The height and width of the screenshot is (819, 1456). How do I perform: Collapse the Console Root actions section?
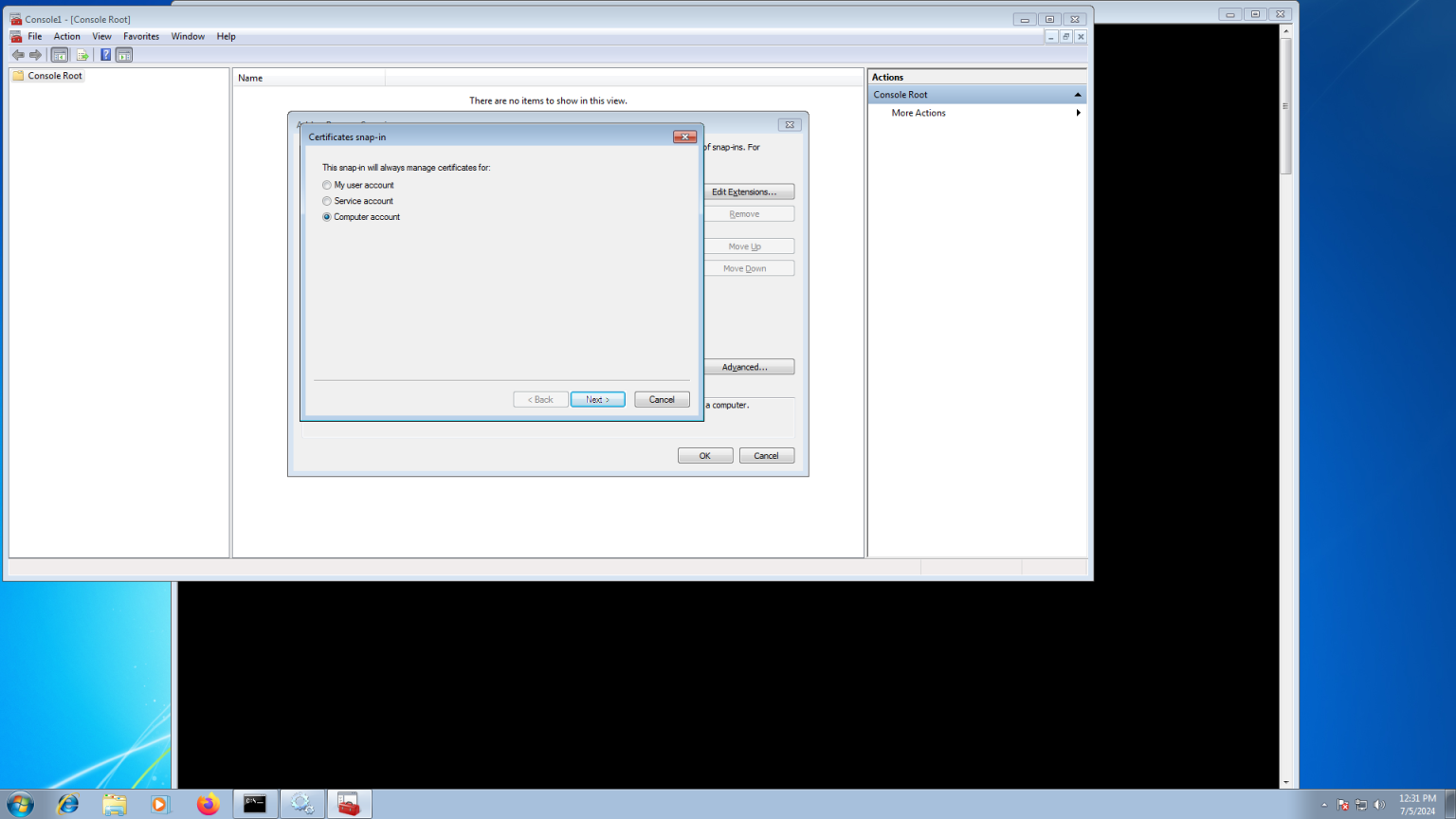pos(1078,95)
